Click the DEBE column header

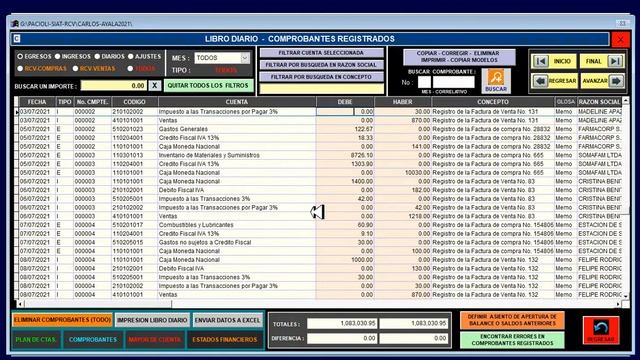(x=345, y=102)
